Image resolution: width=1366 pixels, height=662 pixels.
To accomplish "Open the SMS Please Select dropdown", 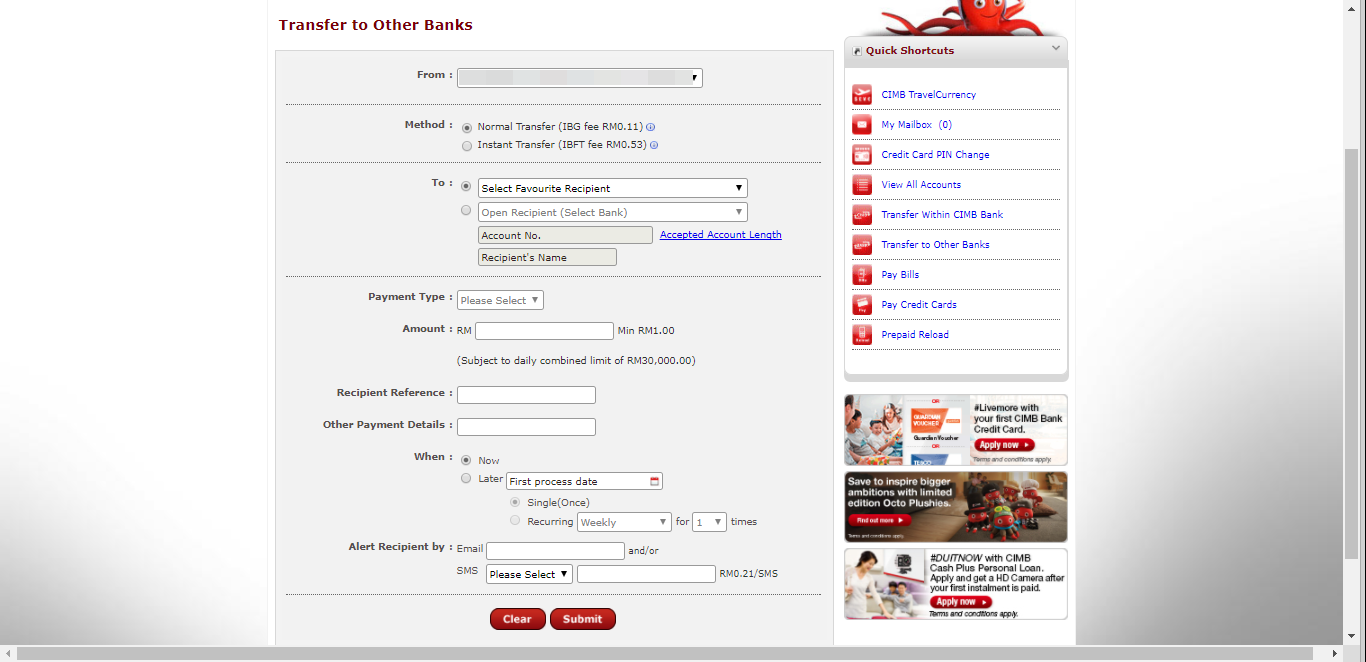I will [529, 574].
